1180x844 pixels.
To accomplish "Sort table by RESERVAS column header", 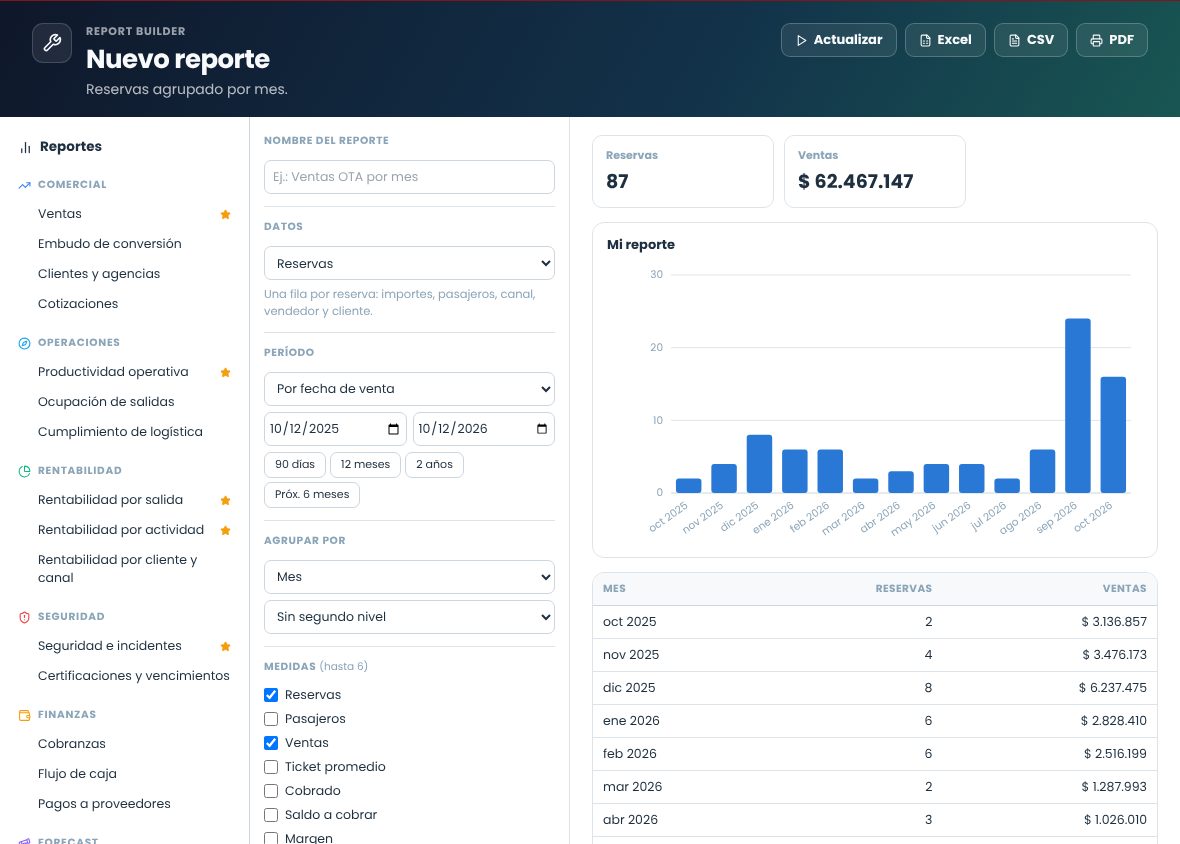I will click(x=903, y=589).
